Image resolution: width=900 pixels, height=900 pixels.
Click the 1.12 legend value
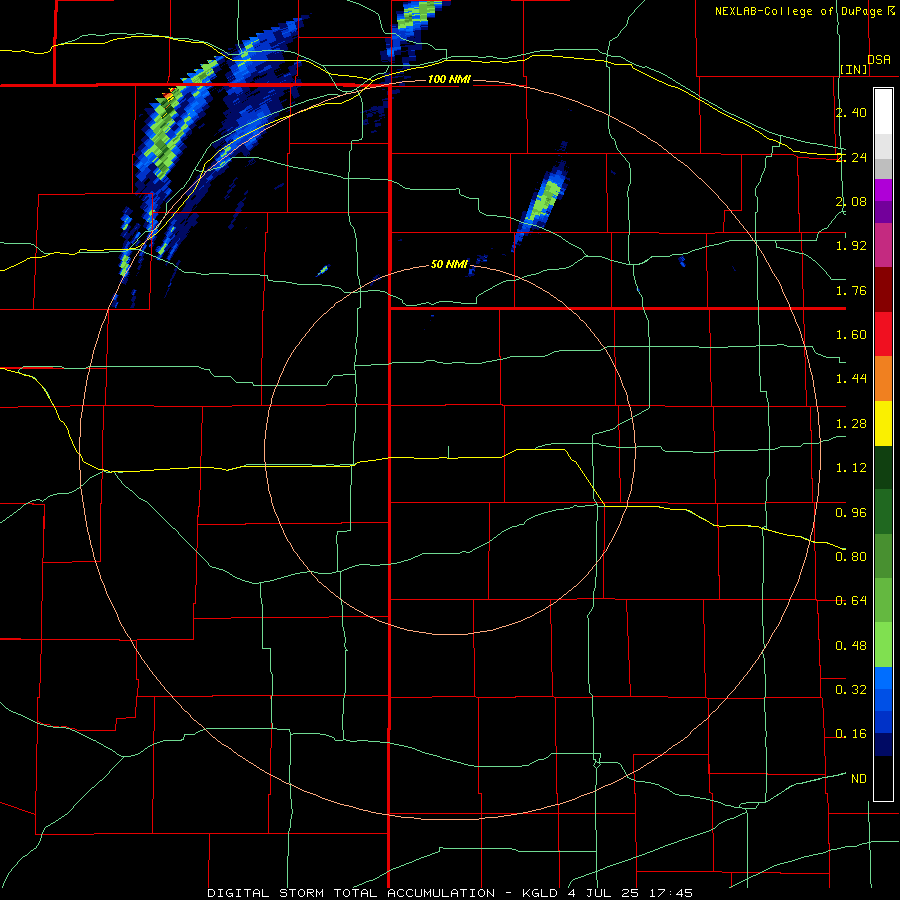[x=851, y=468]
